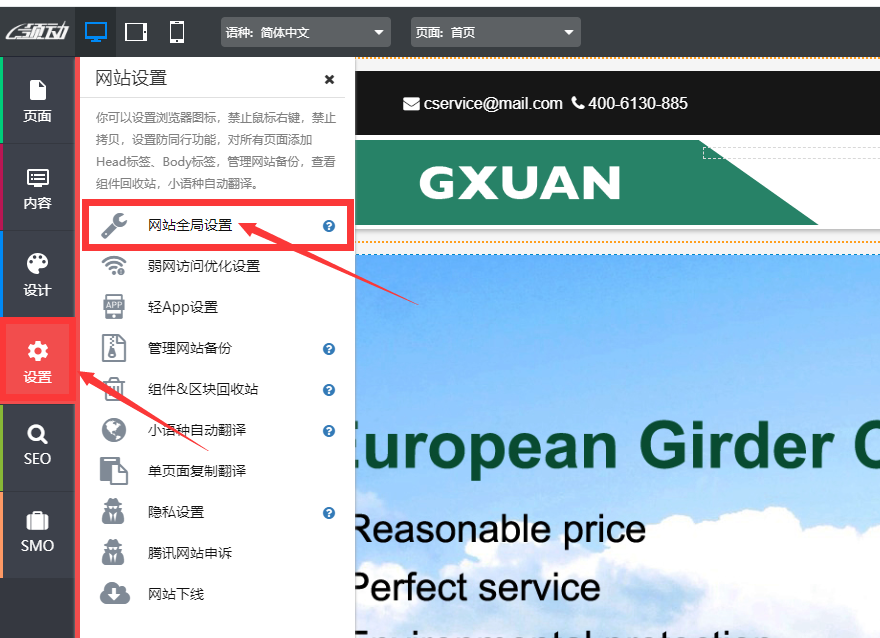Open the SMO briefcase section

38,533
